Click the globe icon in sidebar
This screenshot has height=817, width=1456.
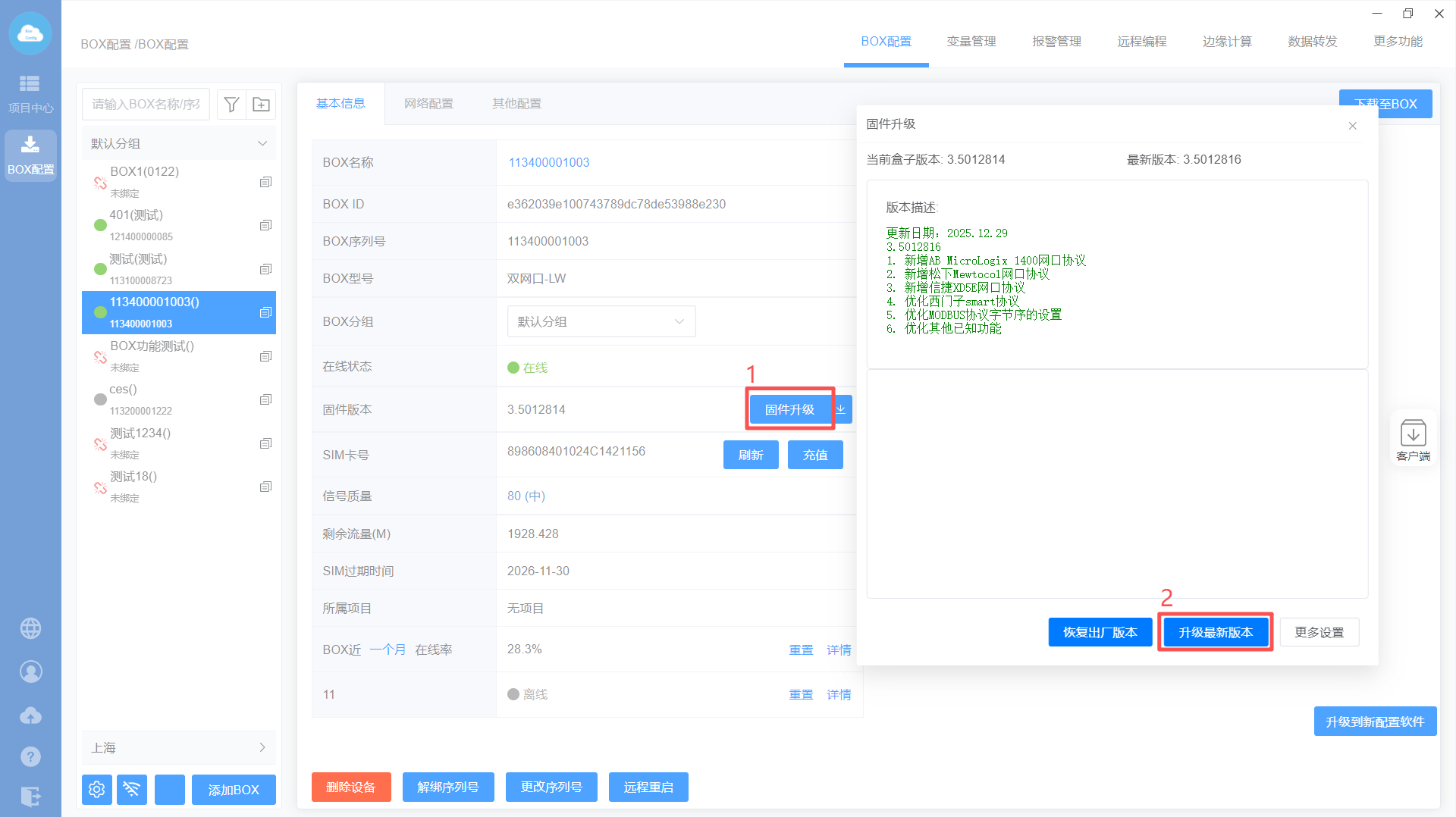pyautogui.click(x=30, y=628)
